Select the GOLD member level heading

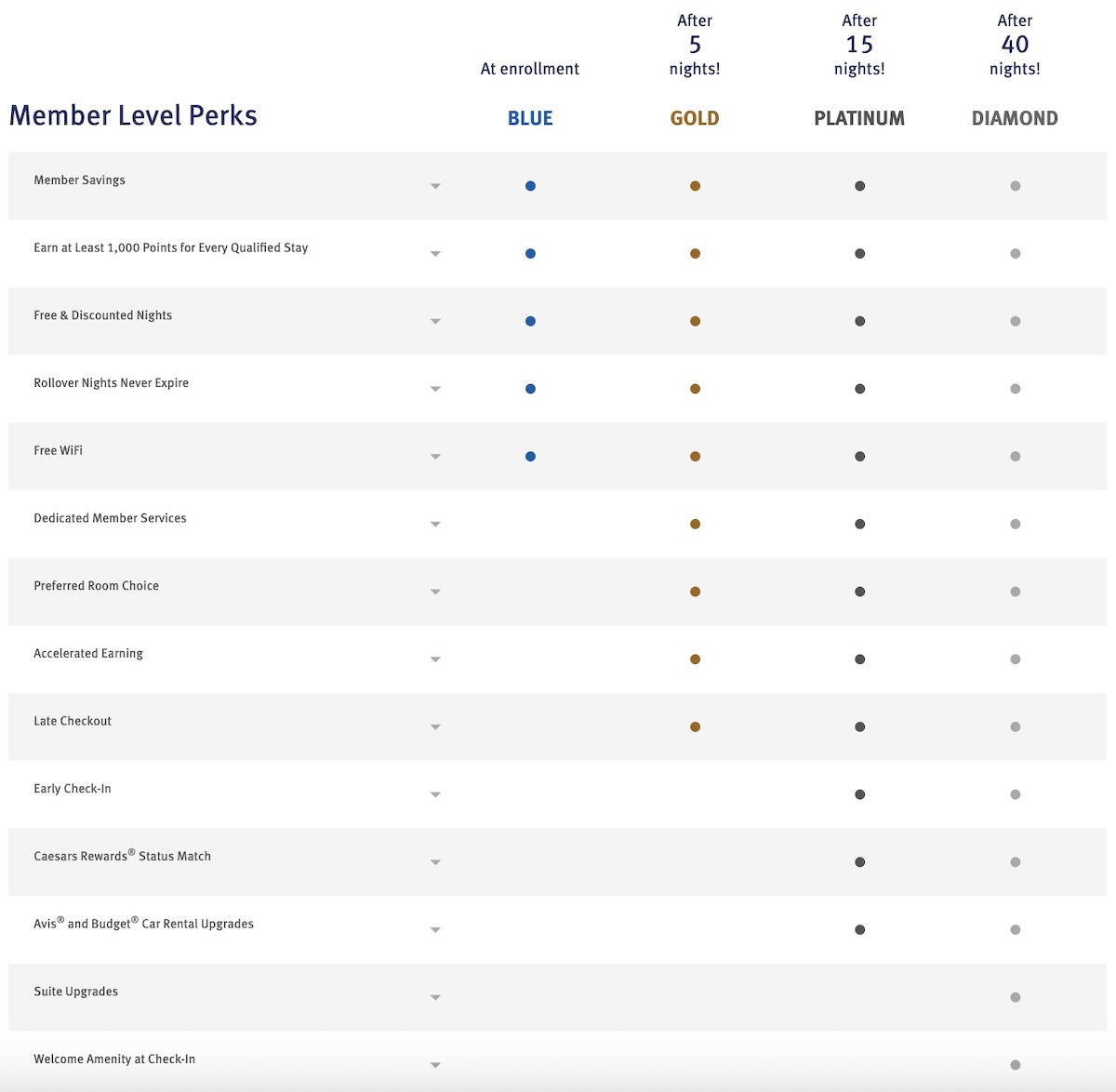point(695,118)
